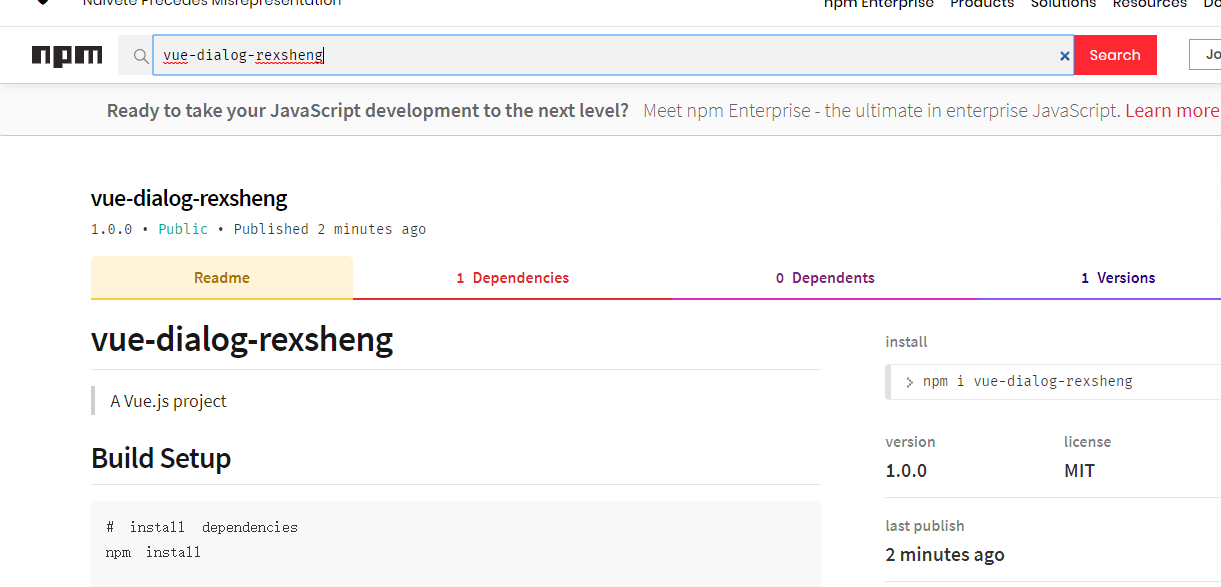Viewport: 1221px width, 587px height.
Task: Click the magnifier icon in search bar
Action: coord(141,56)
